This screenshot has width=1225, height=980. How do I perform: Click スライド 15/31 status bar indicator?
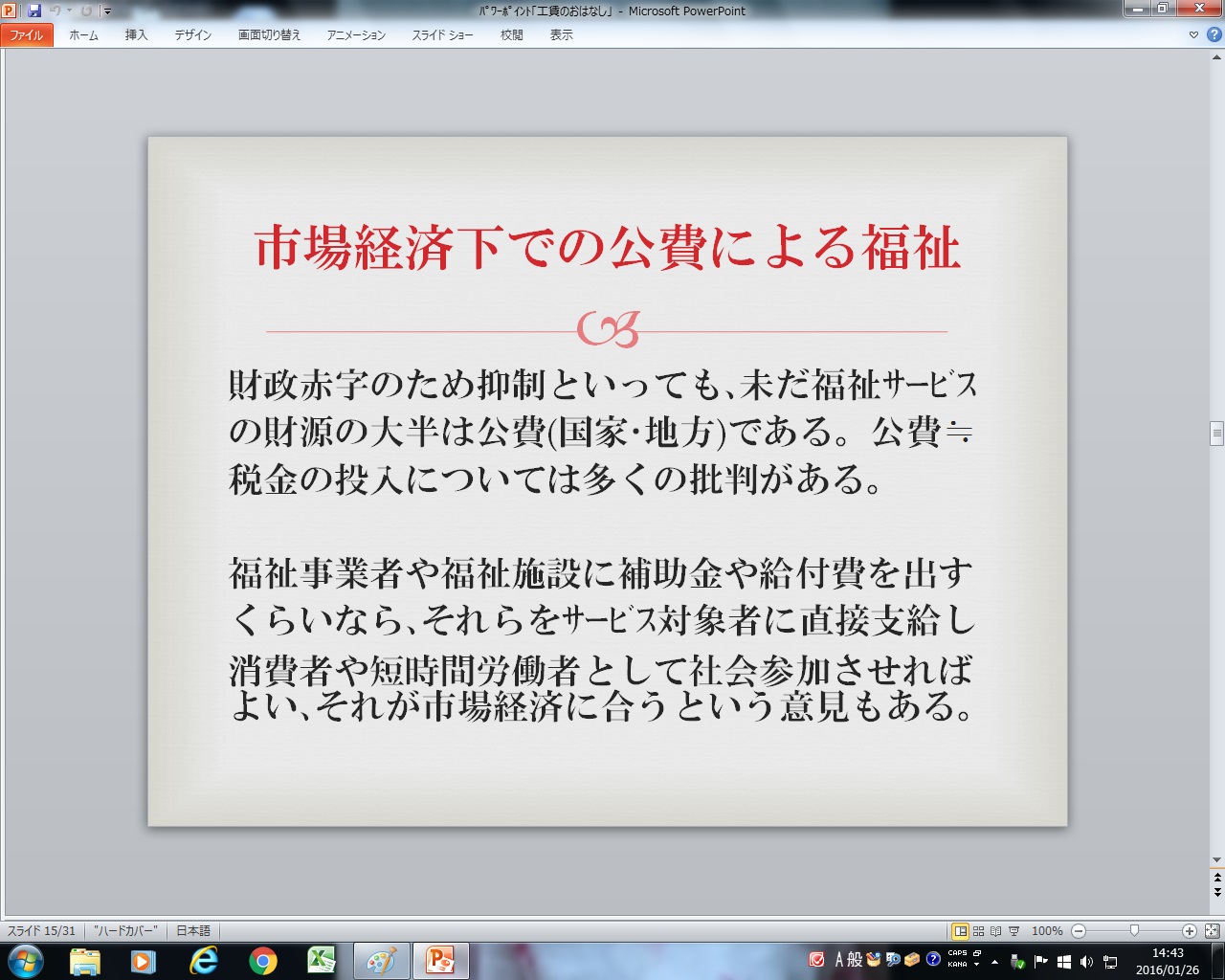pyautogui.click(x=41, y=930)
